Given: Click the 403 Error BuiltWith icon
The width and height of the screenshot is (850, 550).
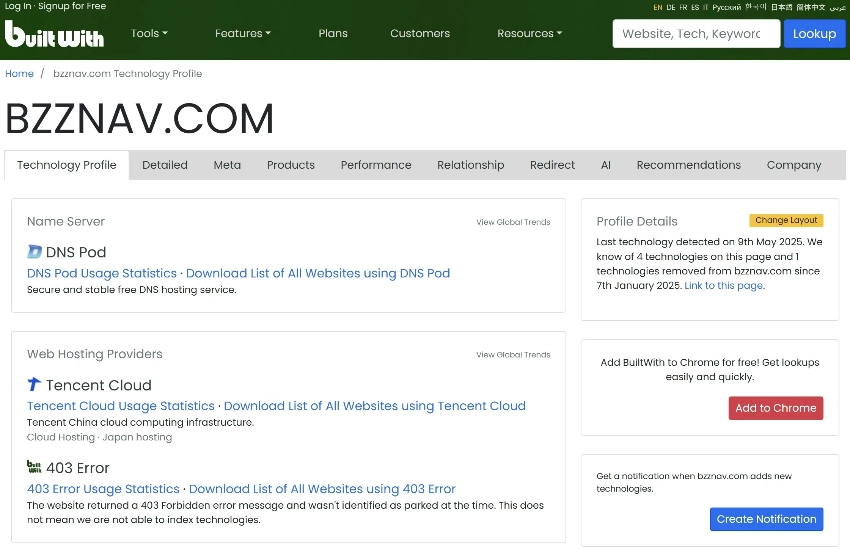Looking at the screenshot, I should click(x=34, y=467).
